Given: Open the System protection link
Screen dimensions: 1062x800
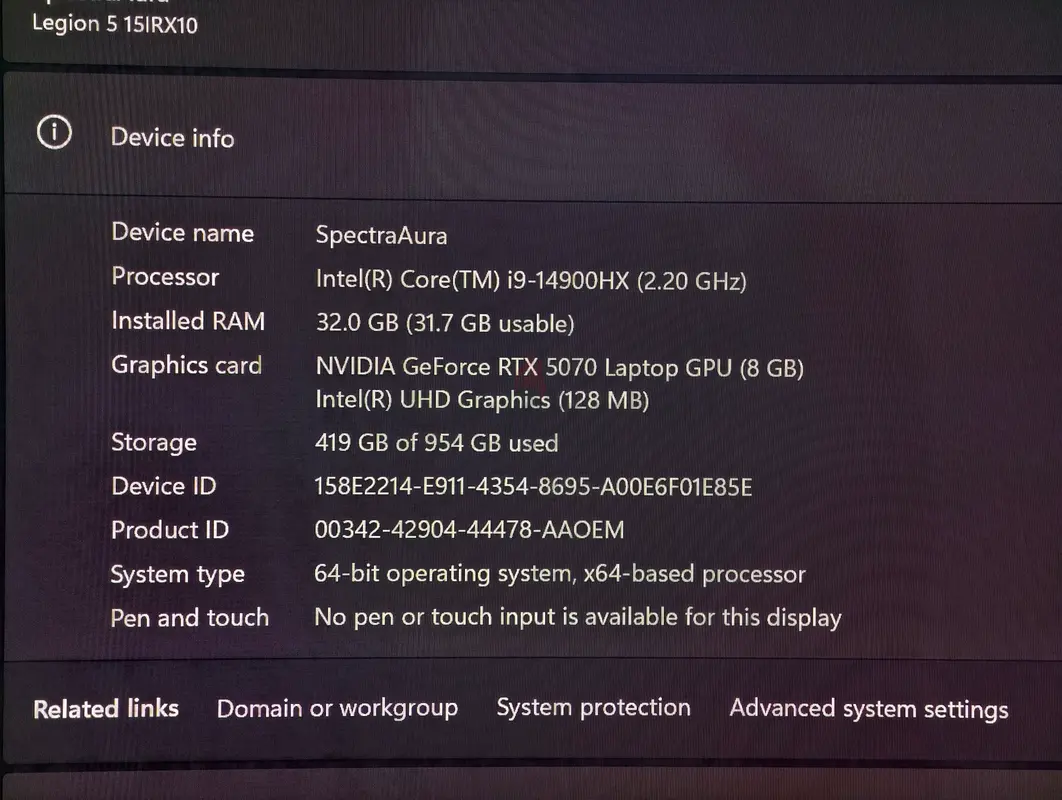Looking at the screenshot, I should tap(593, 707).
